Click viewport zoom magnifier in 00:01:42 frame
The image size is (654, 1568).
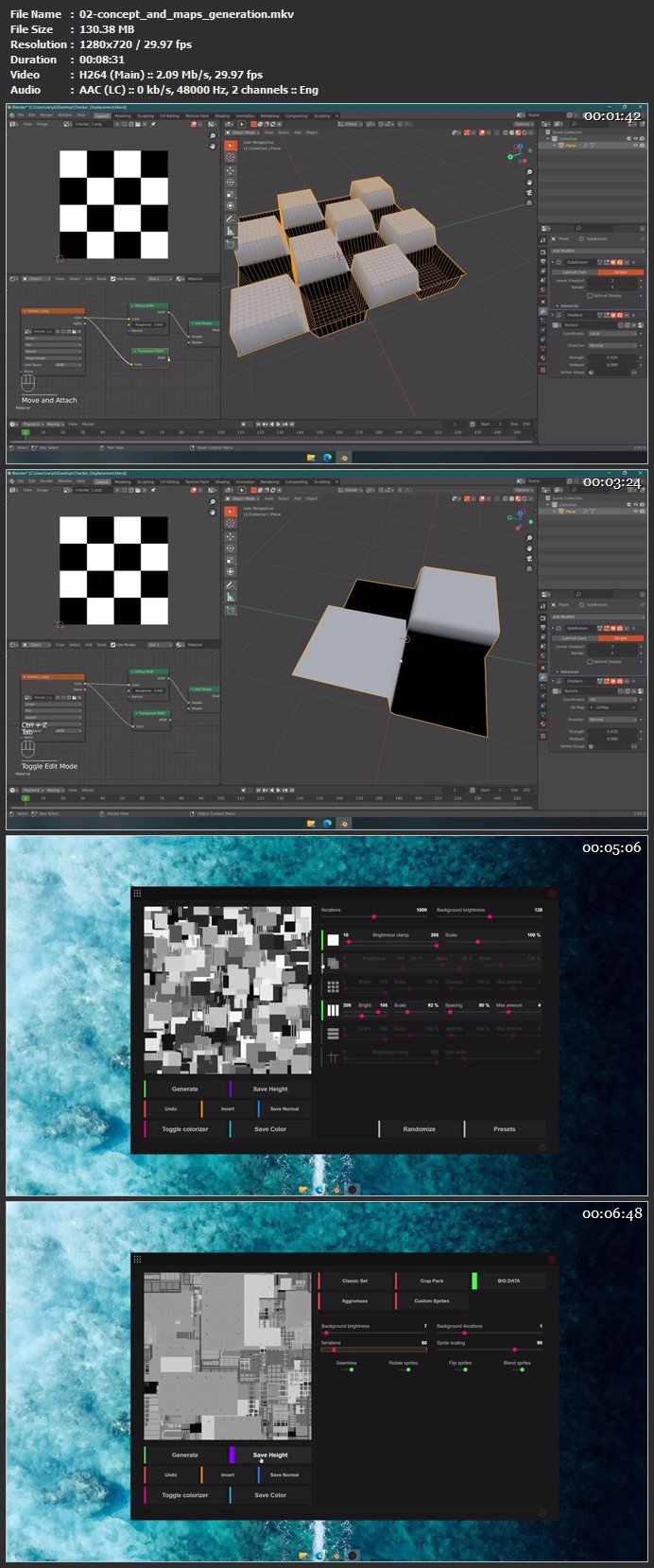529,172
